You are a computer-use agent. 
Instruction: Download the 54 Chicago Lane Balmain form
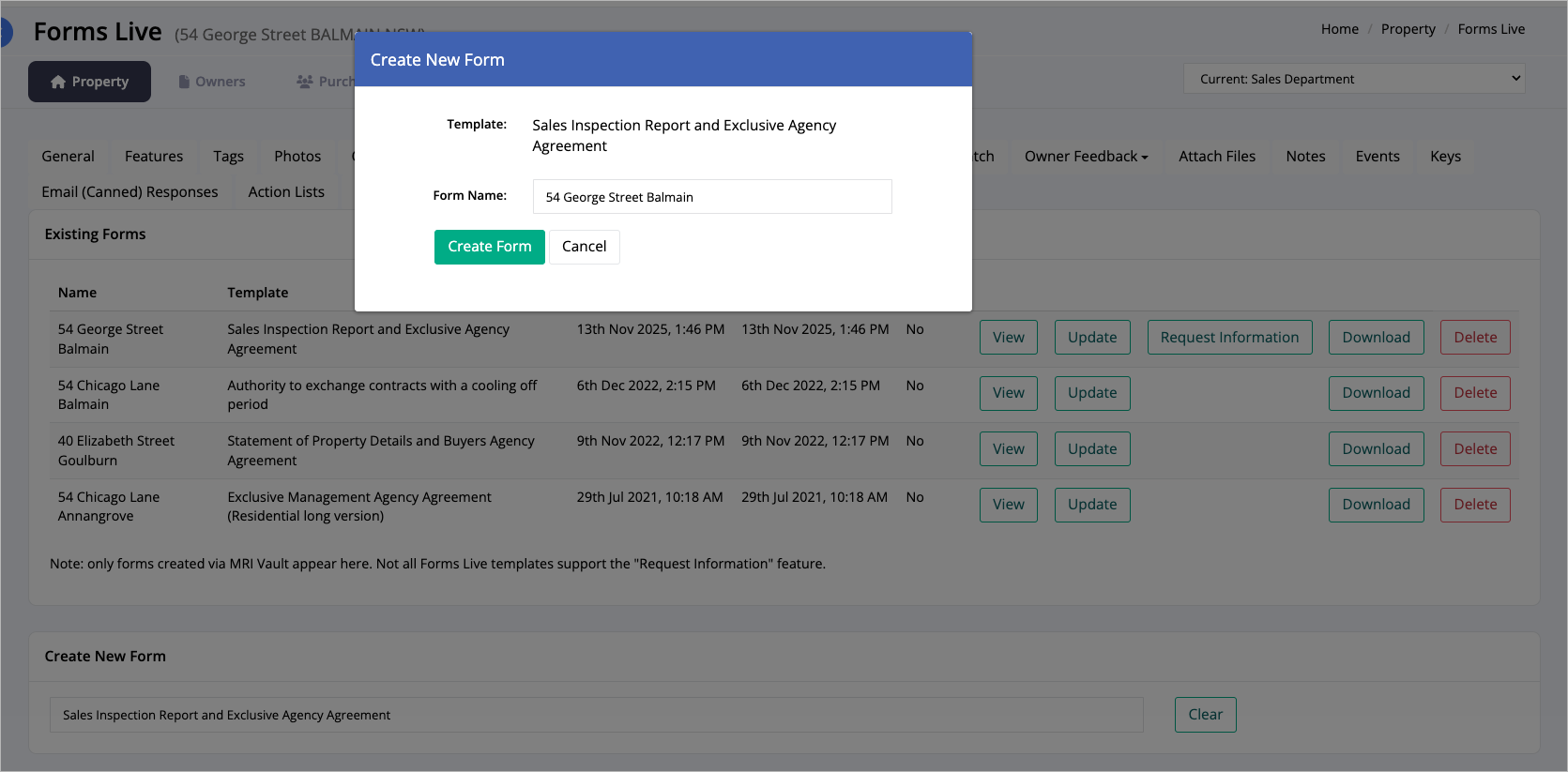[1376, 393]
